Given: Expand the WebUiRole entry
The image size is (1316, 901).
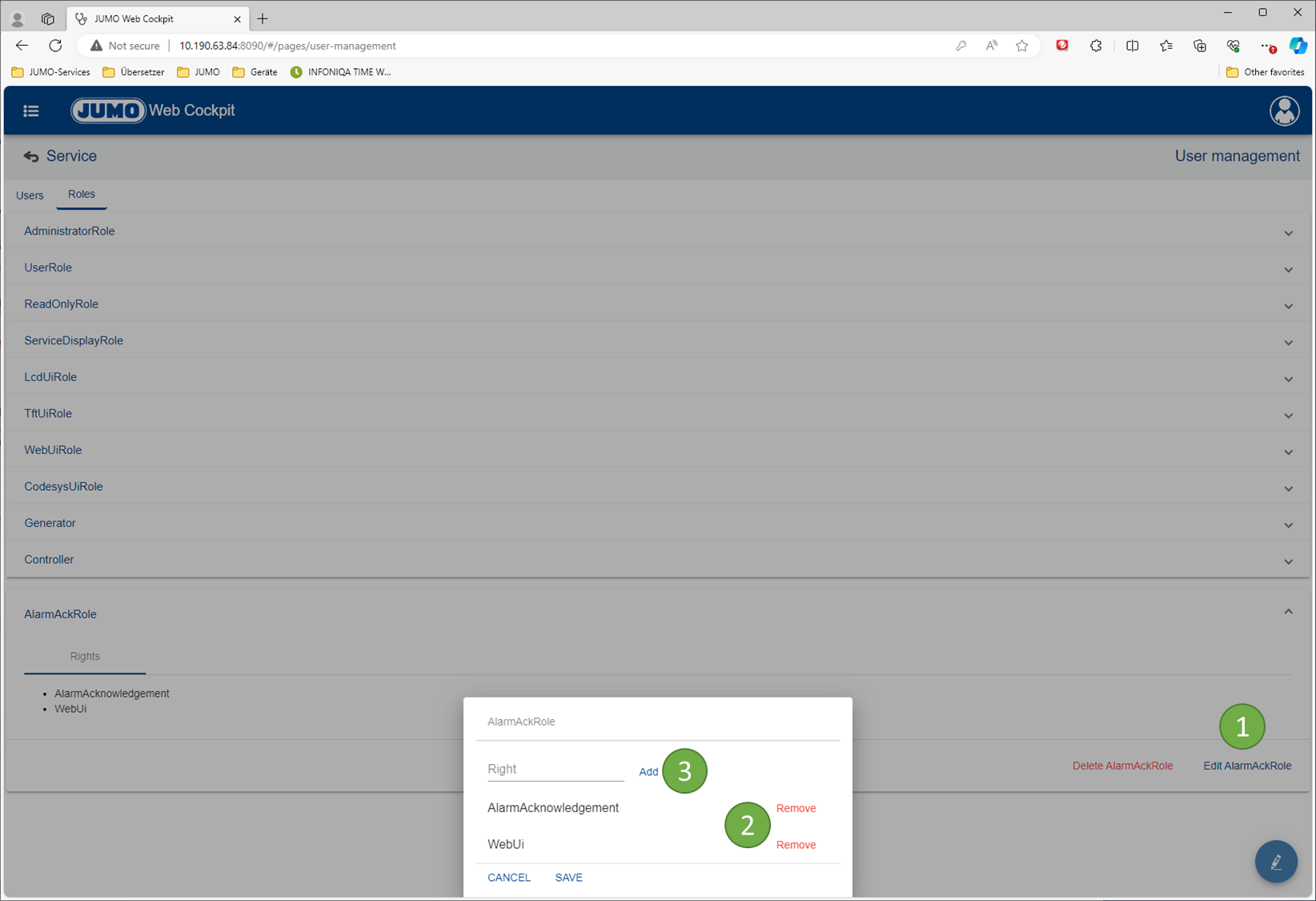Looking at the screenshot, I should pos(53,450).
